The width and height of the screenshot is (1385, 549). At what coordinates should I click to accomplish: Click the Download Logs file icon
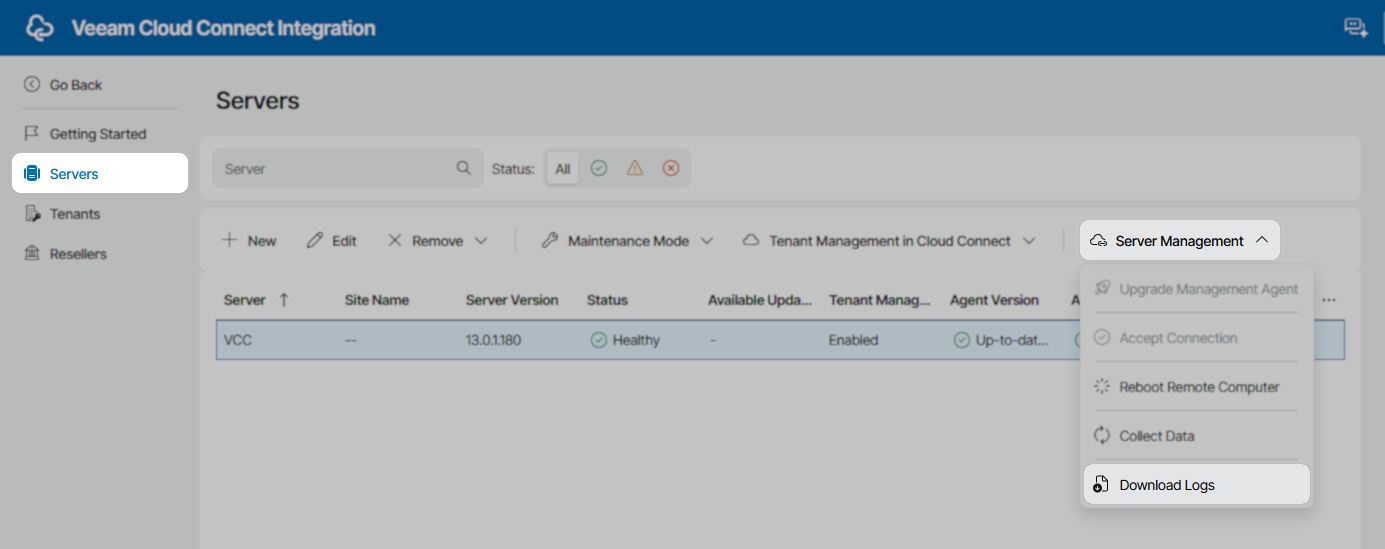click(1101, 485)
